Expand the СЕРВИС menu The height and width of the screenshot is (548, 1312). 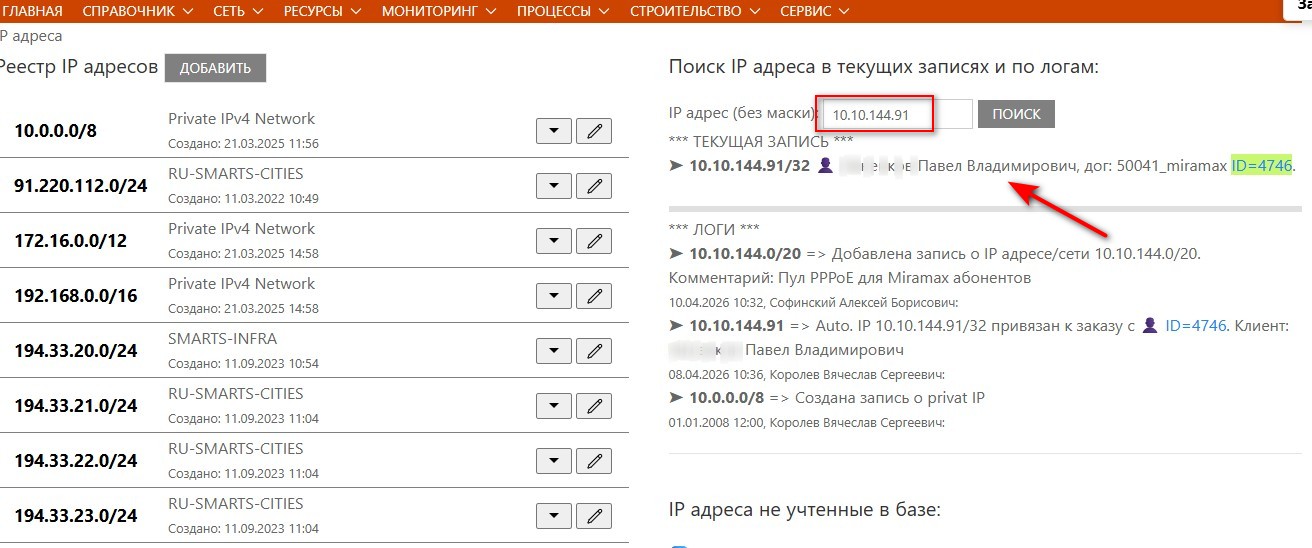click(x=814, y=11)
